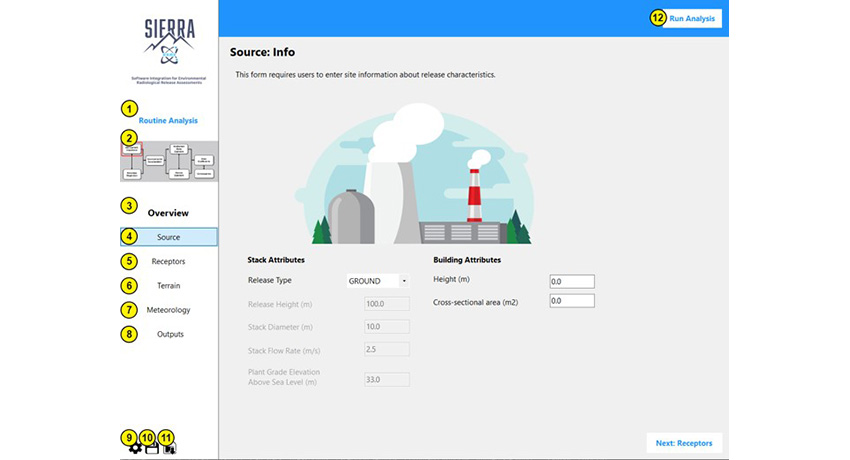Click the Run Analysis button
The height and width of the screenshot is (460, 850).
click(692, 18)
